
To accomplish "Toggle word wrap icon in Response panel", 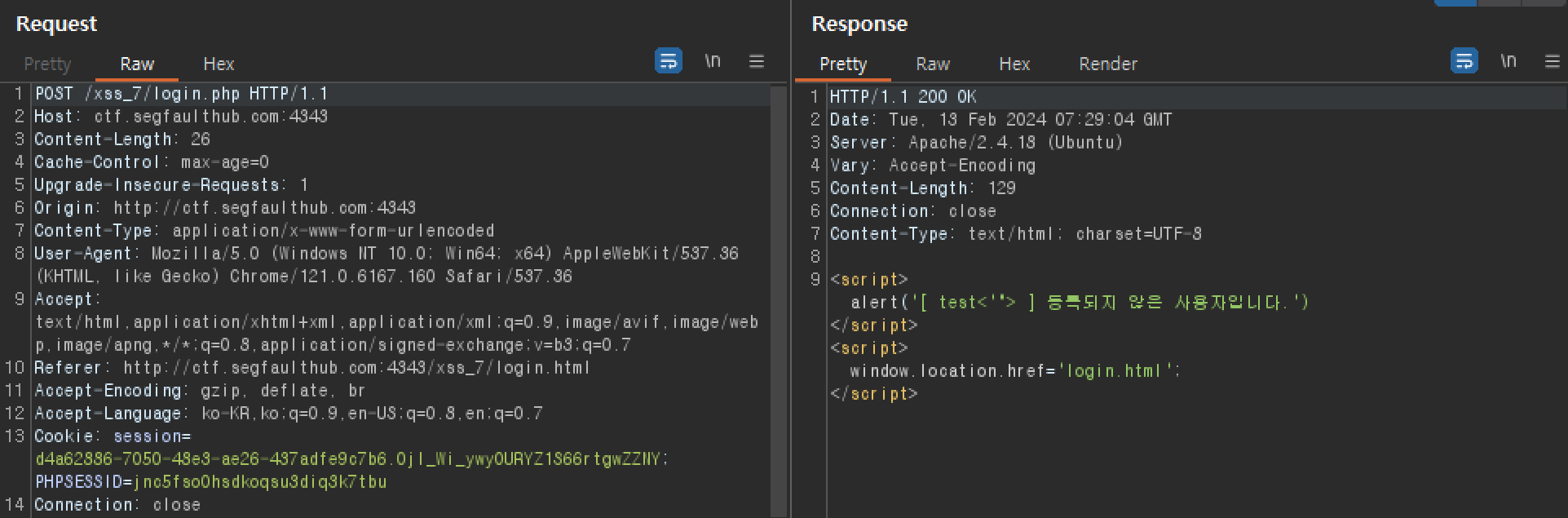I will [x=1464, y=61].
